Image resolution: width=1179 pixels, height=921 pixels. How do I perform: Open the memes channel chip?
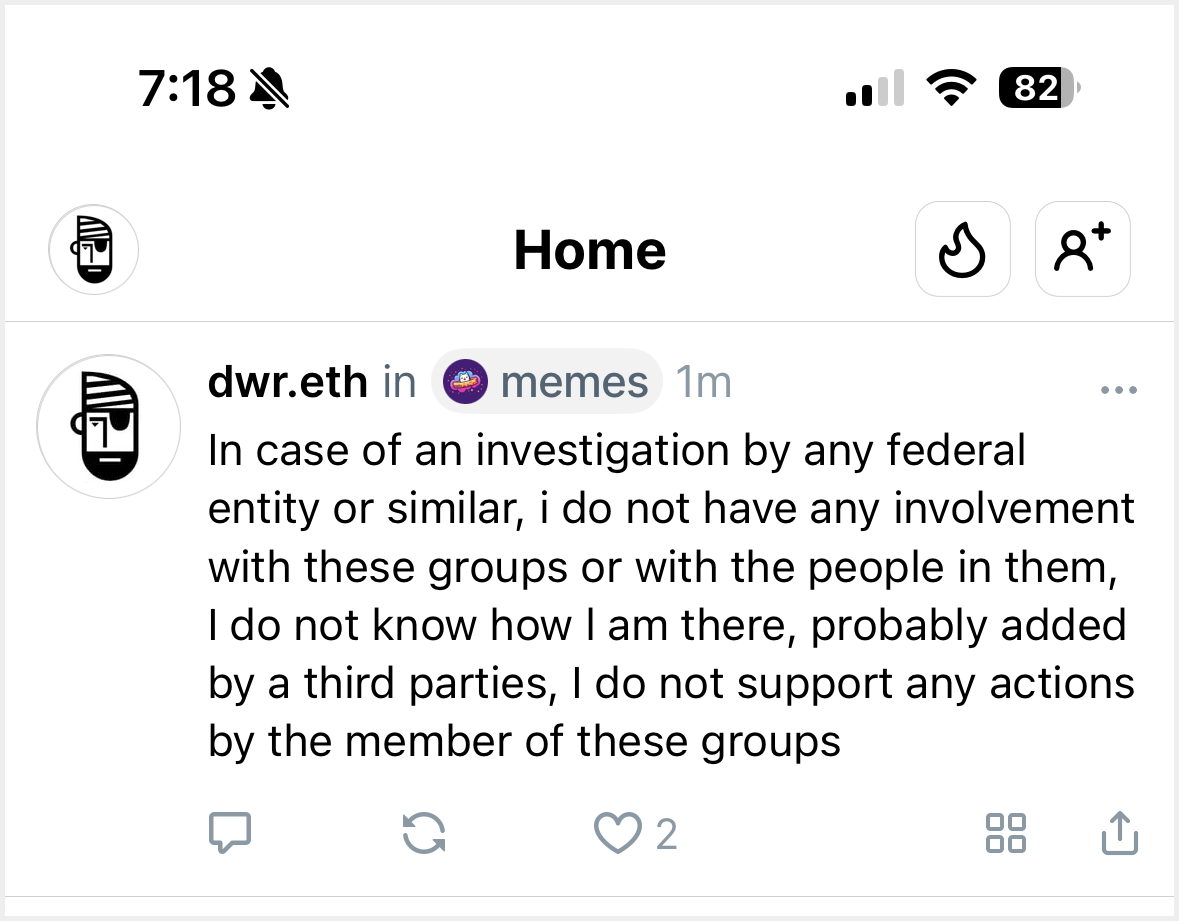[x=547, y=382]
